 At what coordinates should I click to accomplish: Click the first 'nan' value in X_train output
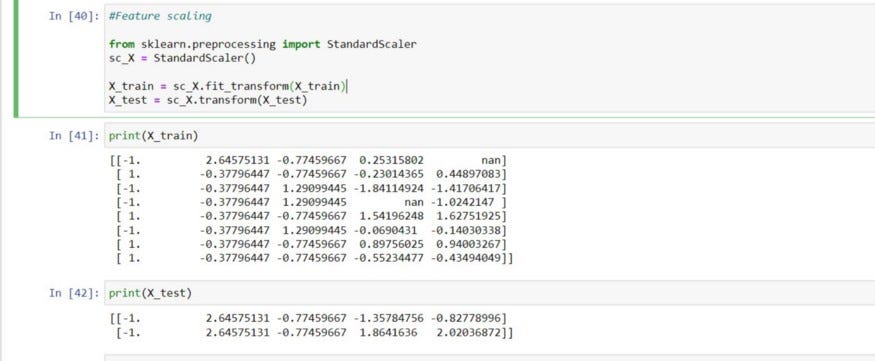[491, 161]
